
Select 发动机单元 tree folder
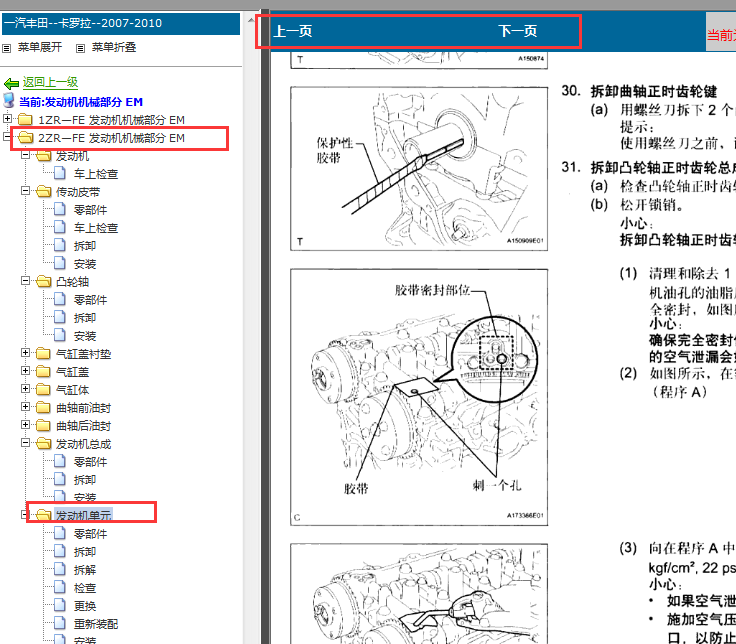84,515
